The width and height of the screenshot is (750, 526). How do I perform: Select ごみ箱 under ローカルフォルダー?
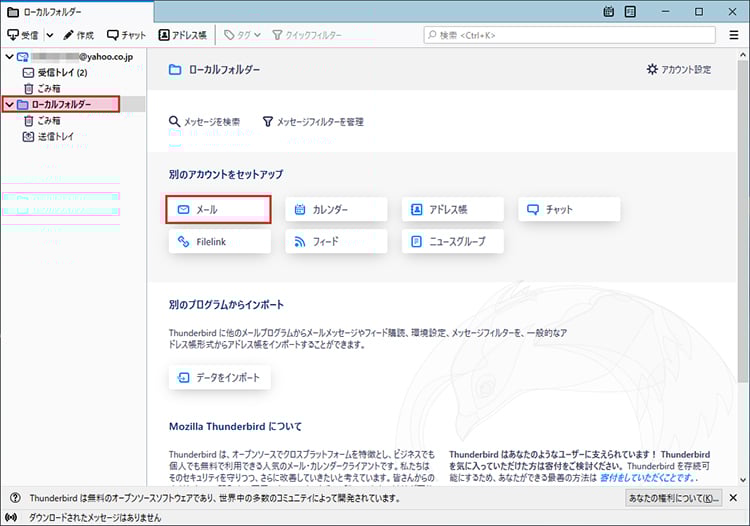(42, 121)
